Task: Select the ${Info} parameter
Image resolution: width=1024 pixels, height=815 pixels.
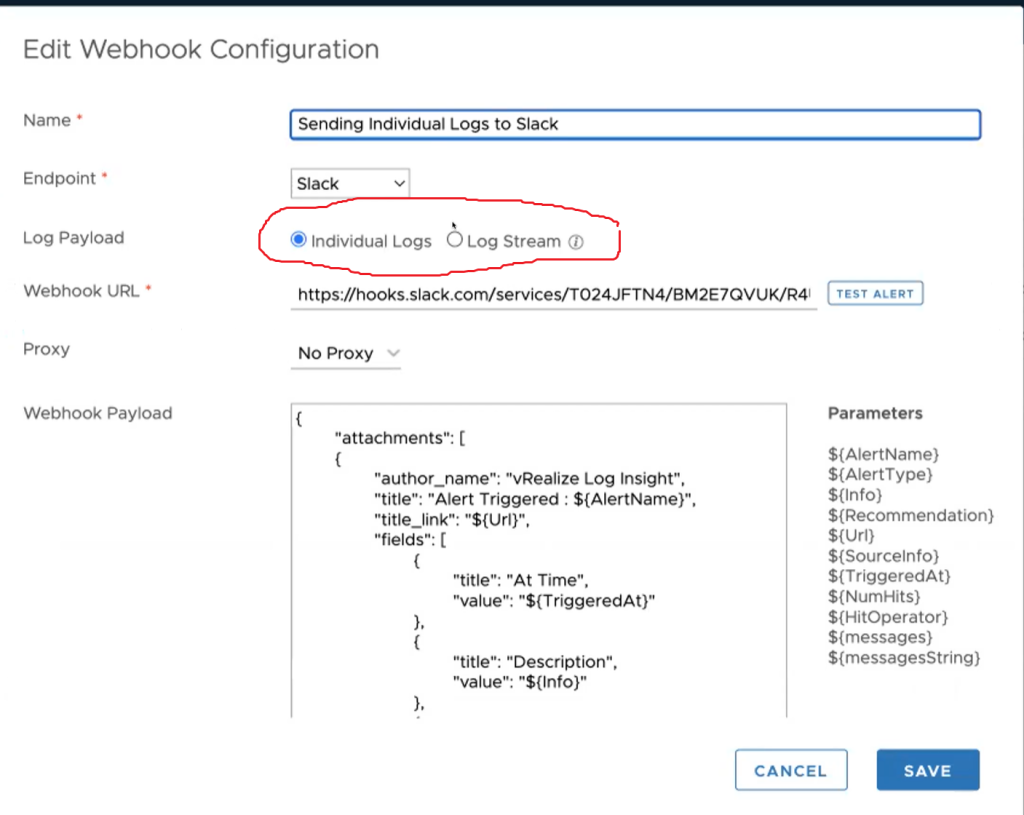Action: point(855,495)
